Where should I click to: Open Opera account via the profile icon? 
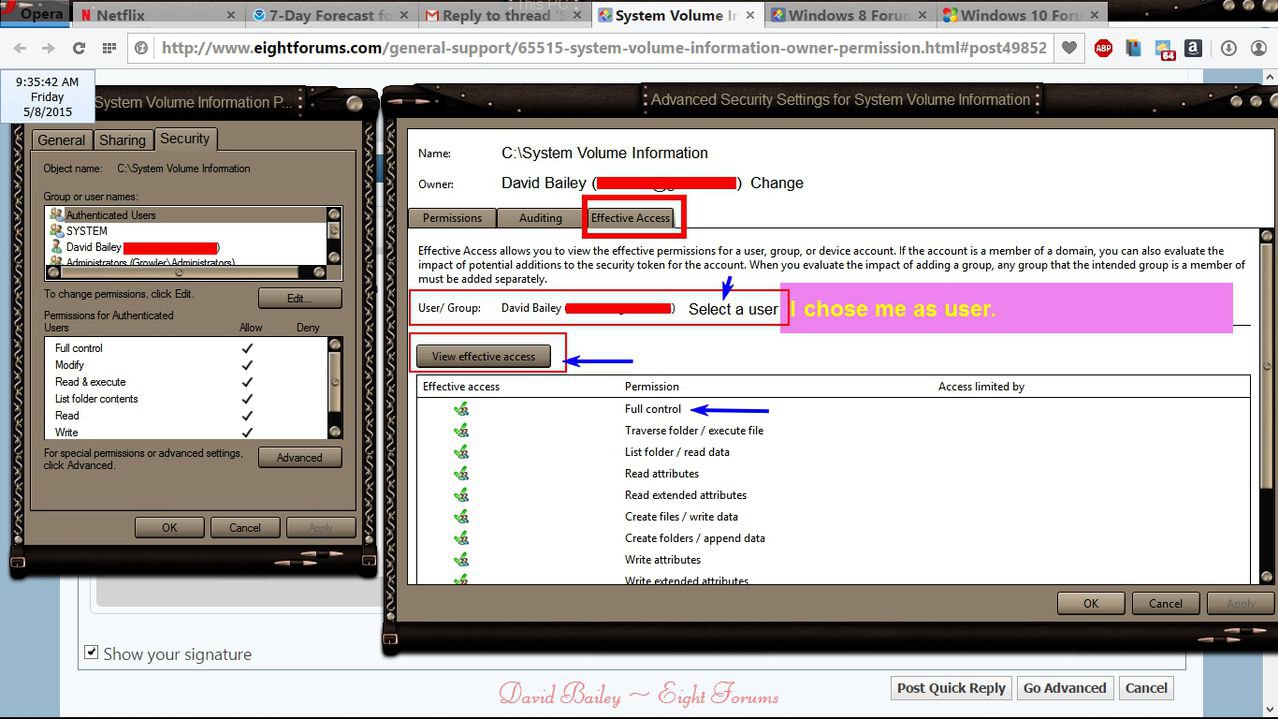click(x=1259, y=47)
